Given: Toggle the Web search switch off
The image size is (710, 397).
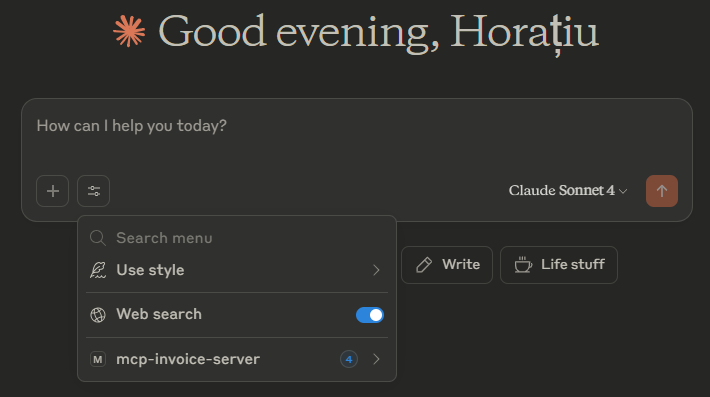Looking at the screenshot, I should (x=370, y=315).
